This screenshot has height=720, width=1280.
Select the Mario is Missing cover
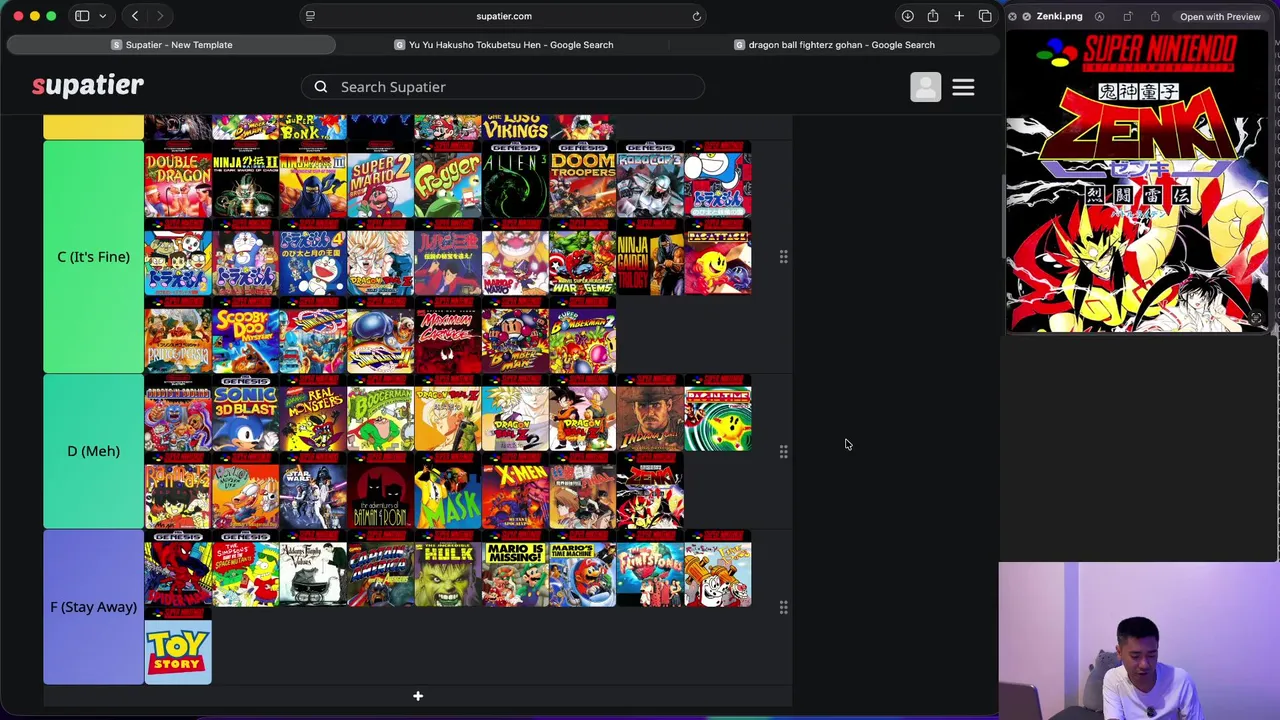point(515,569)
